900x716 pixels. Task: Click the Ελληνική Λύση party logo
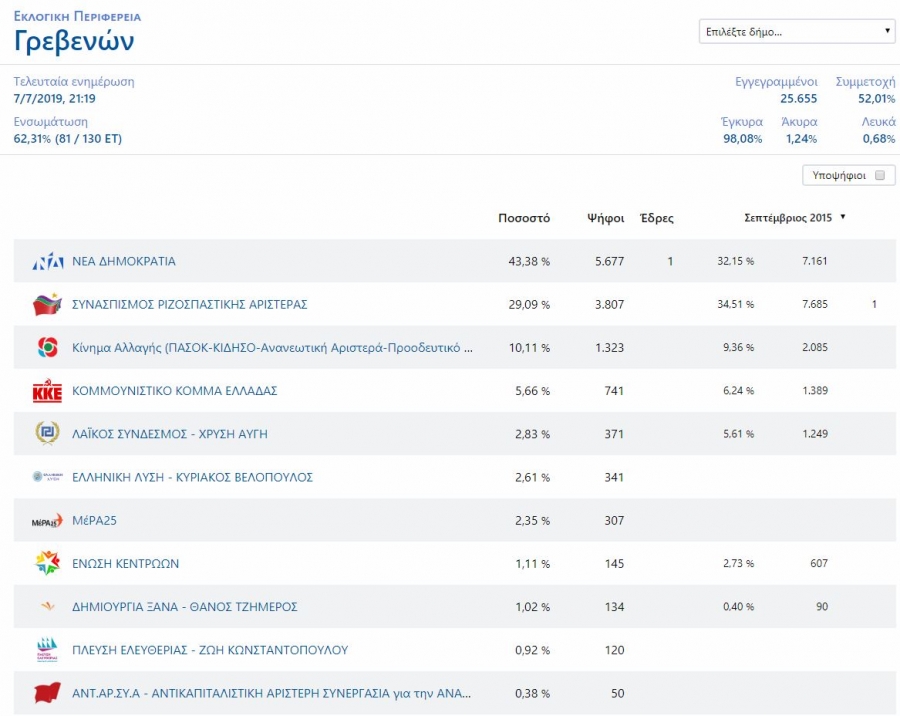[x=47, y=477]
